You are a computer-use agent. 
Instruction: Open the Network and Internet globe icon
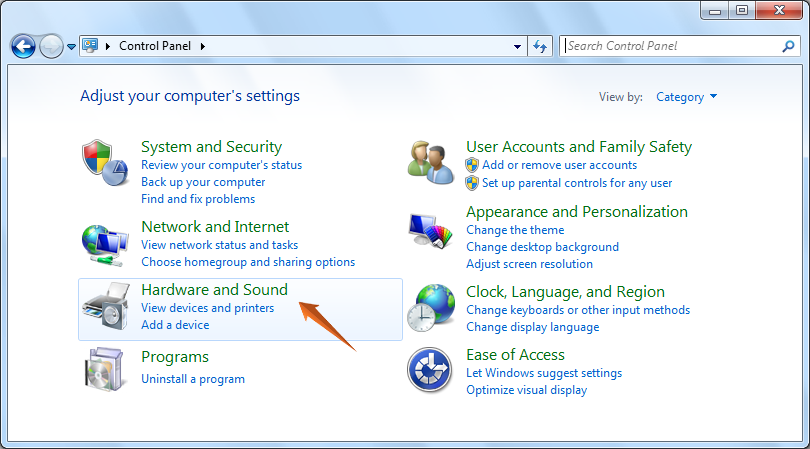pyautogui.click(x=105, y=245)
